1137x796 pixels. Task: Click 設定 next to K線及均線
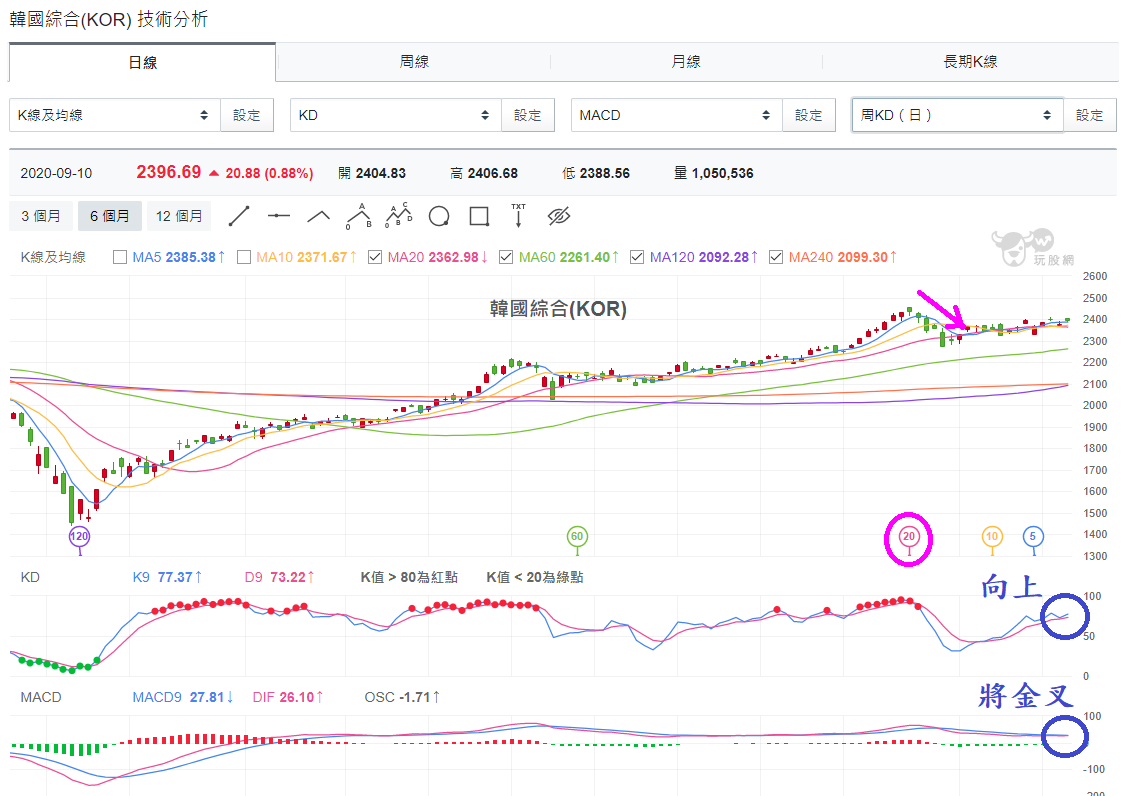247,115
